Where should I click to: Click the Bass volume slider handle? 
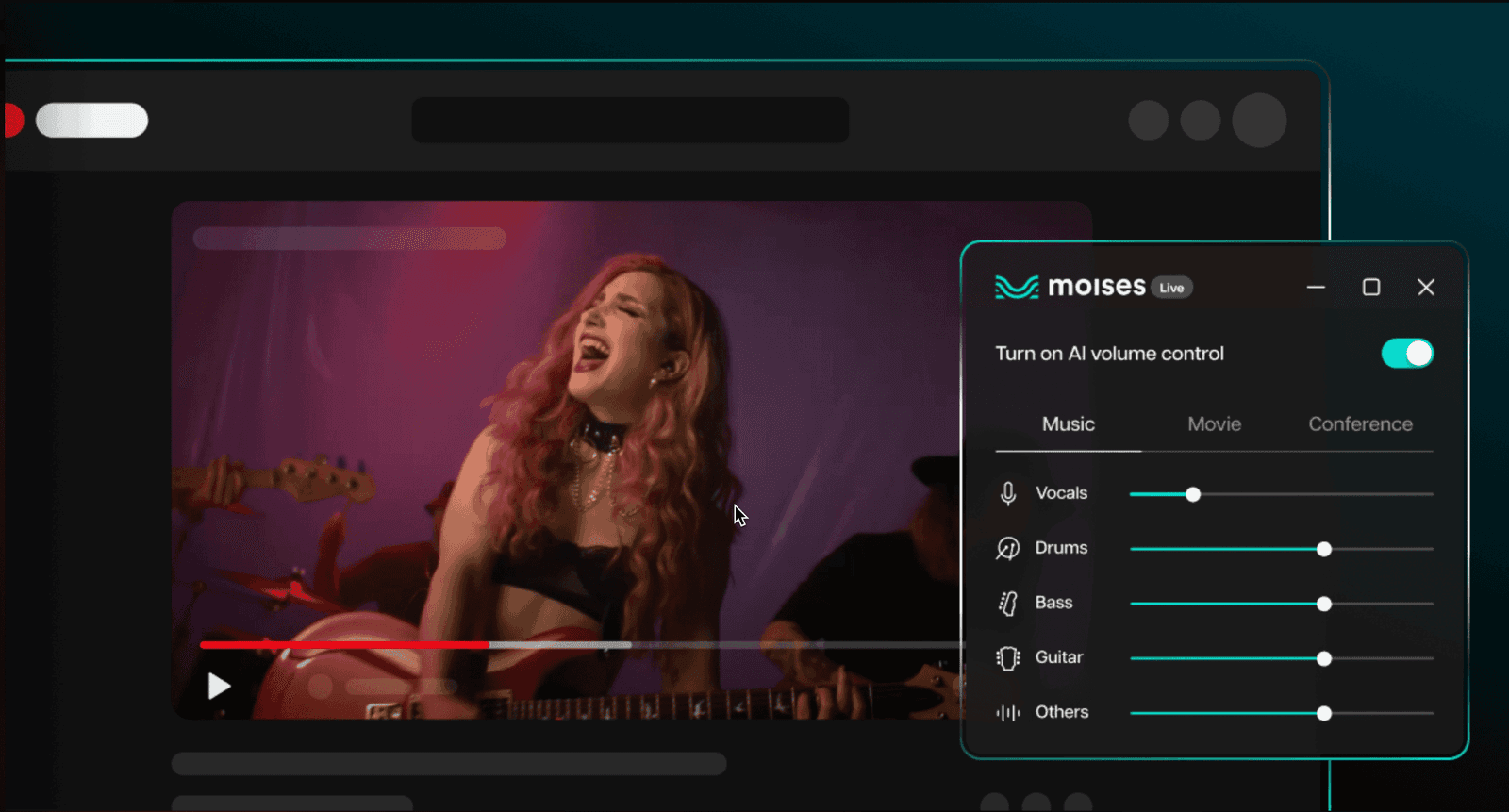coord(1324,604)
